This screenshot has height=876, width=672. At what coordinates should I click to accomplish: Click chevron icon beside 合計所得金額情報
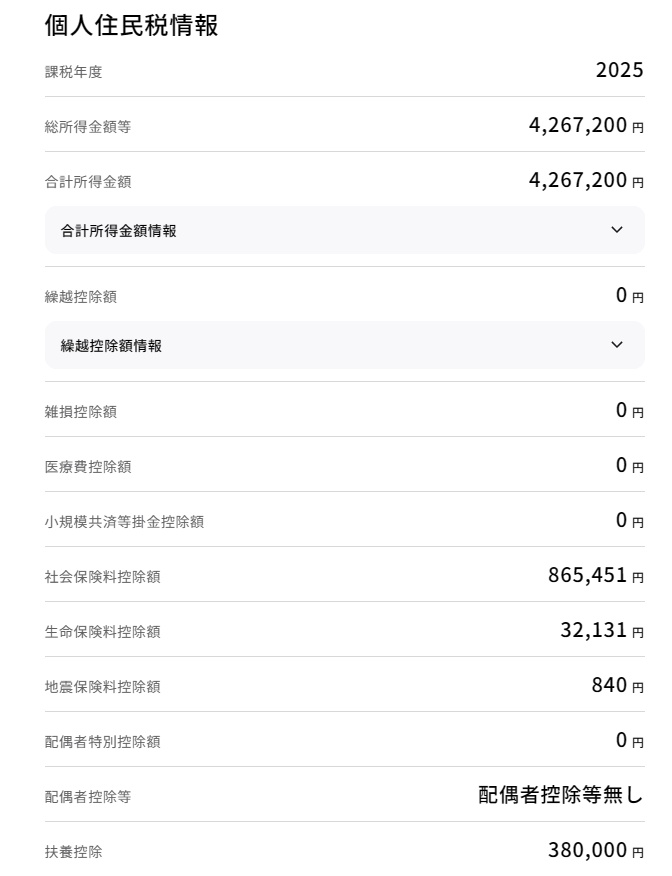(617, 230)
